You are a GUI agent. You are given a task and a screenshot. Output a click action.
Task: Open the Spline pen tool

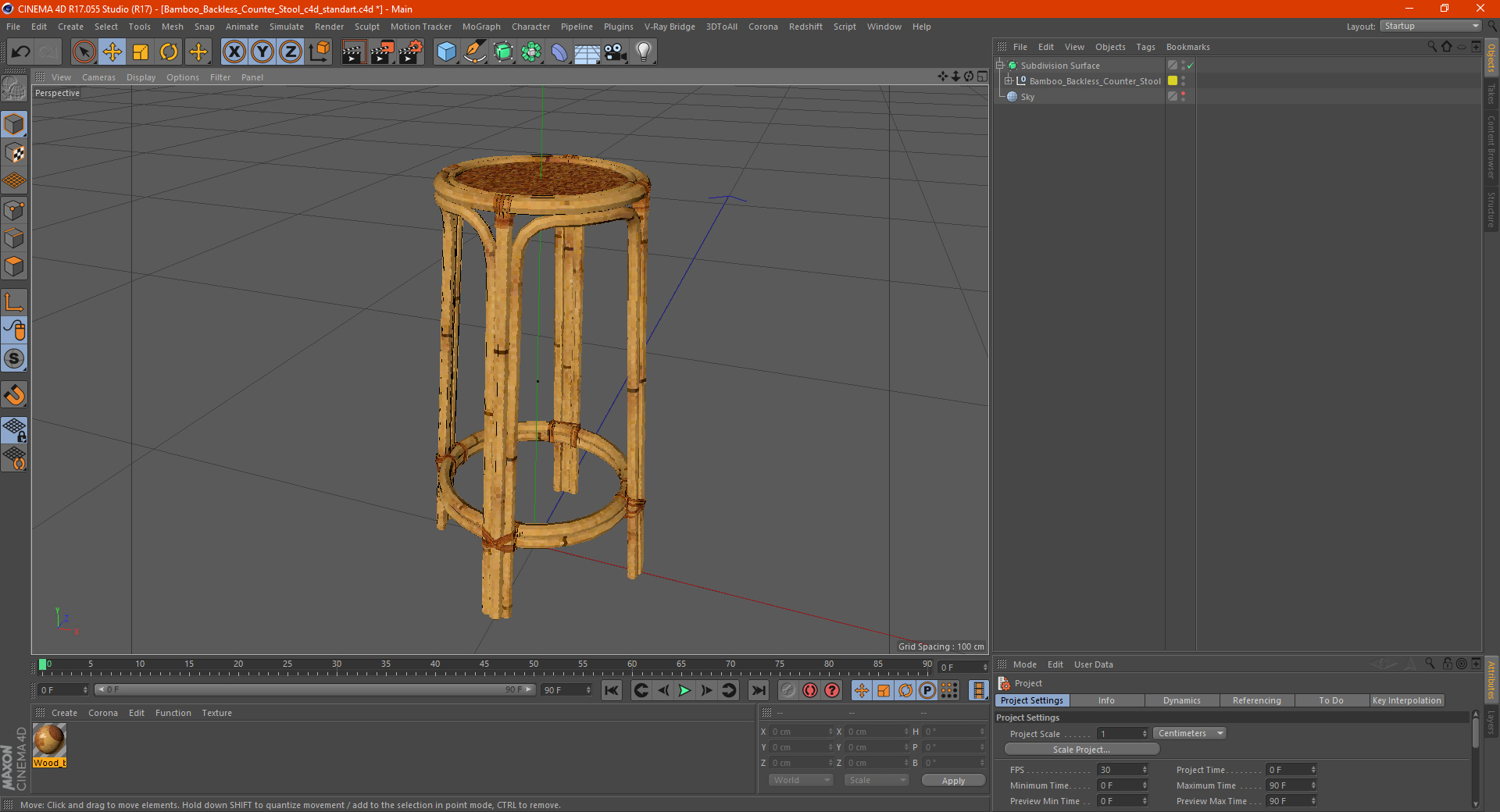coord(475,52)
